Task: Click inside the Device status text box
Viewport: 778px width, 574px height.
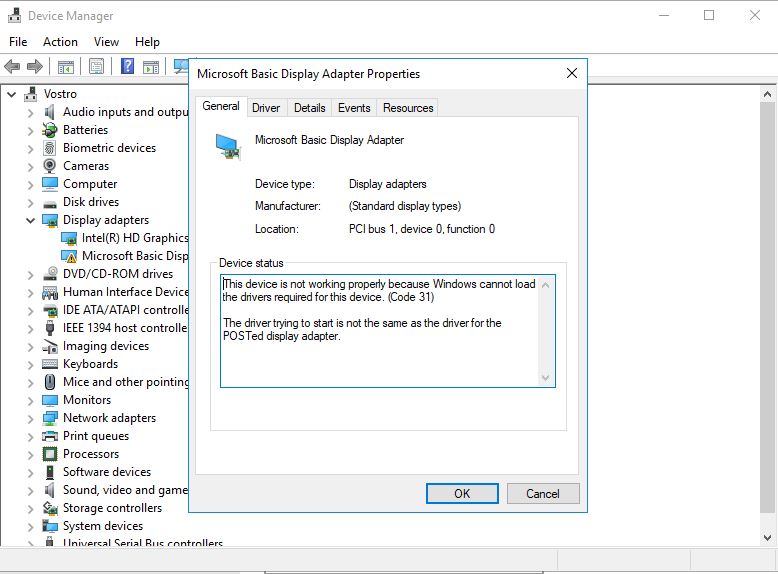Action: 381,331
